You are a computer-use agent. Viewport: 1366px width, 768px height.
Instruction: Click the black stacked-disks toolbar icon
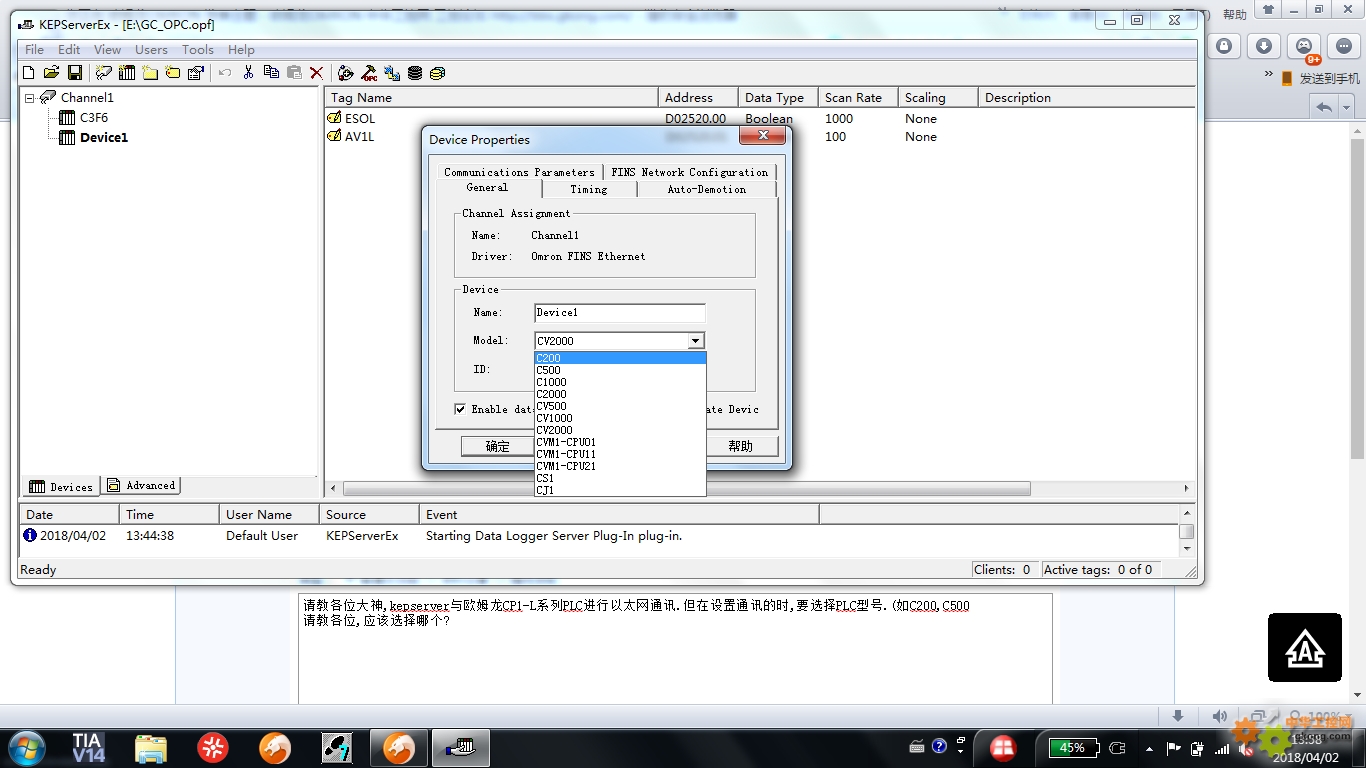pyautogui.click(x=415, y=73)
